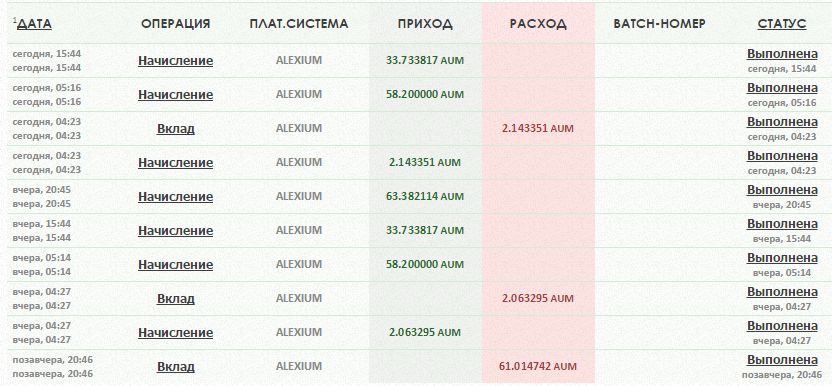Sort table by СТАТУС column header
The image size is (832, 386).
[x=782, y=24]
